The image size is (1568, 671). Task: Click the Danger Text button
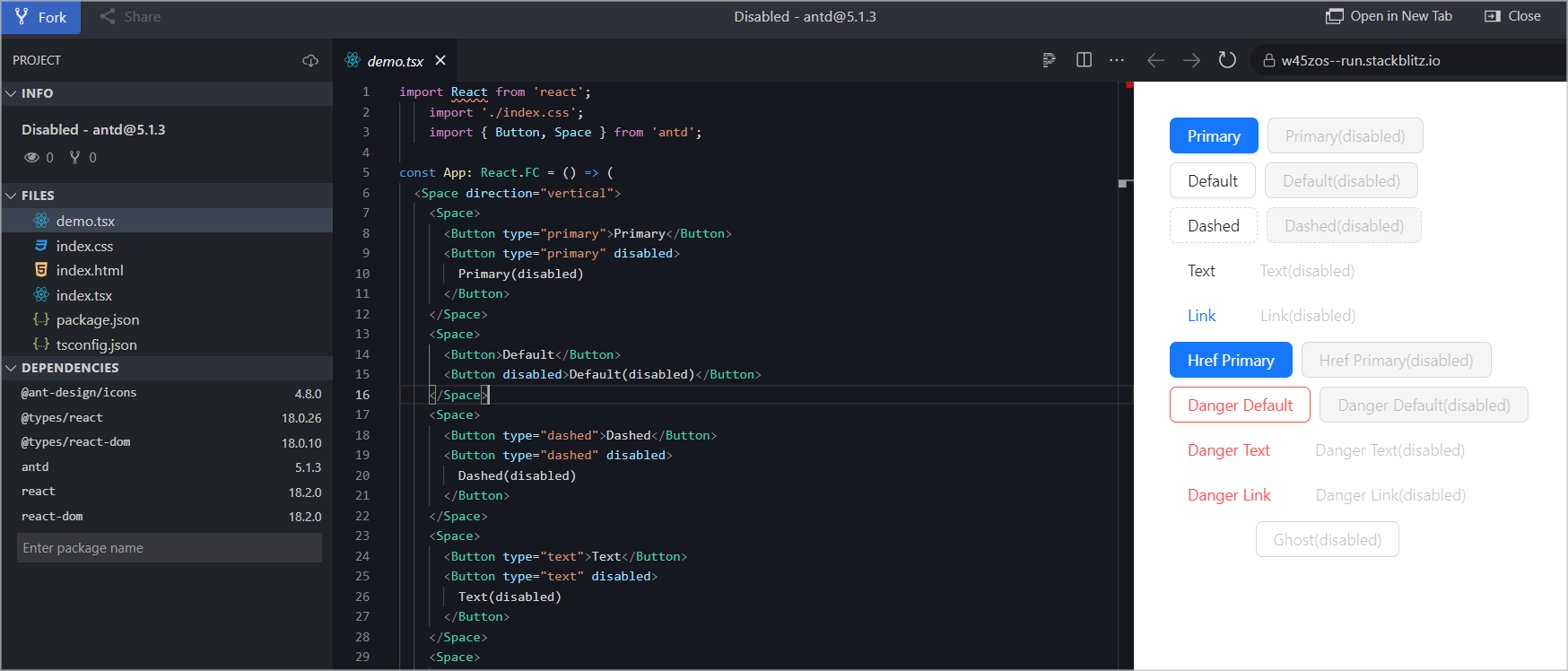(x=1229, y=450)
